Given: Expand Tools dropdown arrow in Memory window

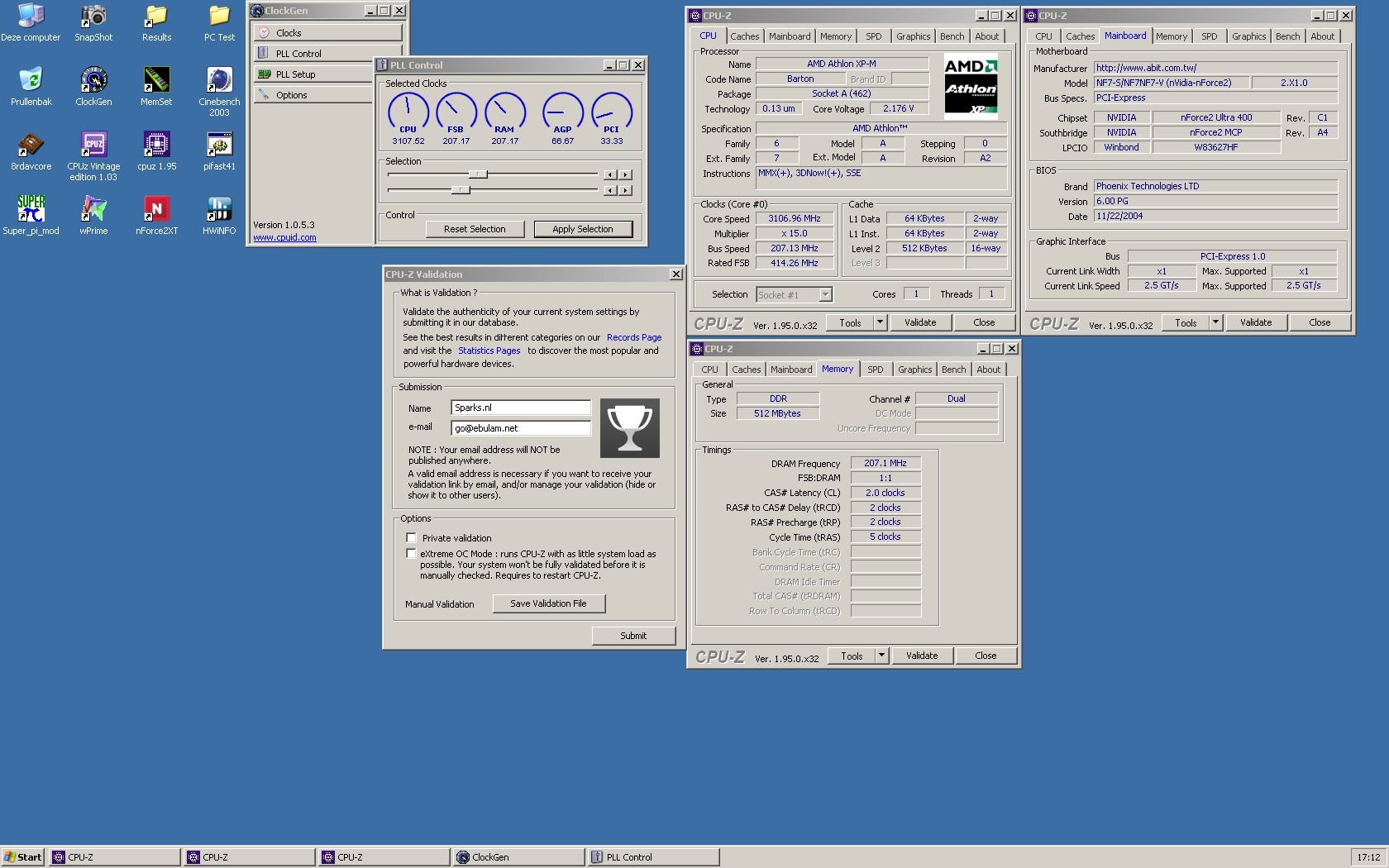Looking at the screenshot, I should point(881,656).
